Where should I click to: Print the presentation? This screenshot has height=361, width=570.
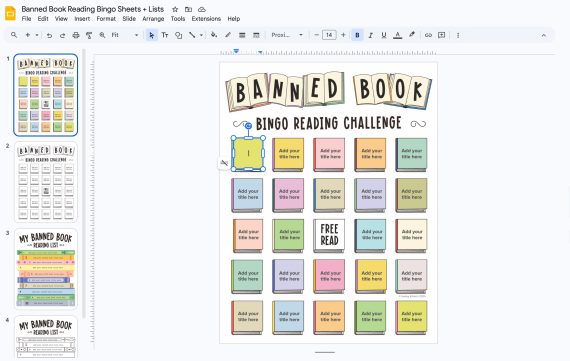pyautogui.click(x=76, y=35)
